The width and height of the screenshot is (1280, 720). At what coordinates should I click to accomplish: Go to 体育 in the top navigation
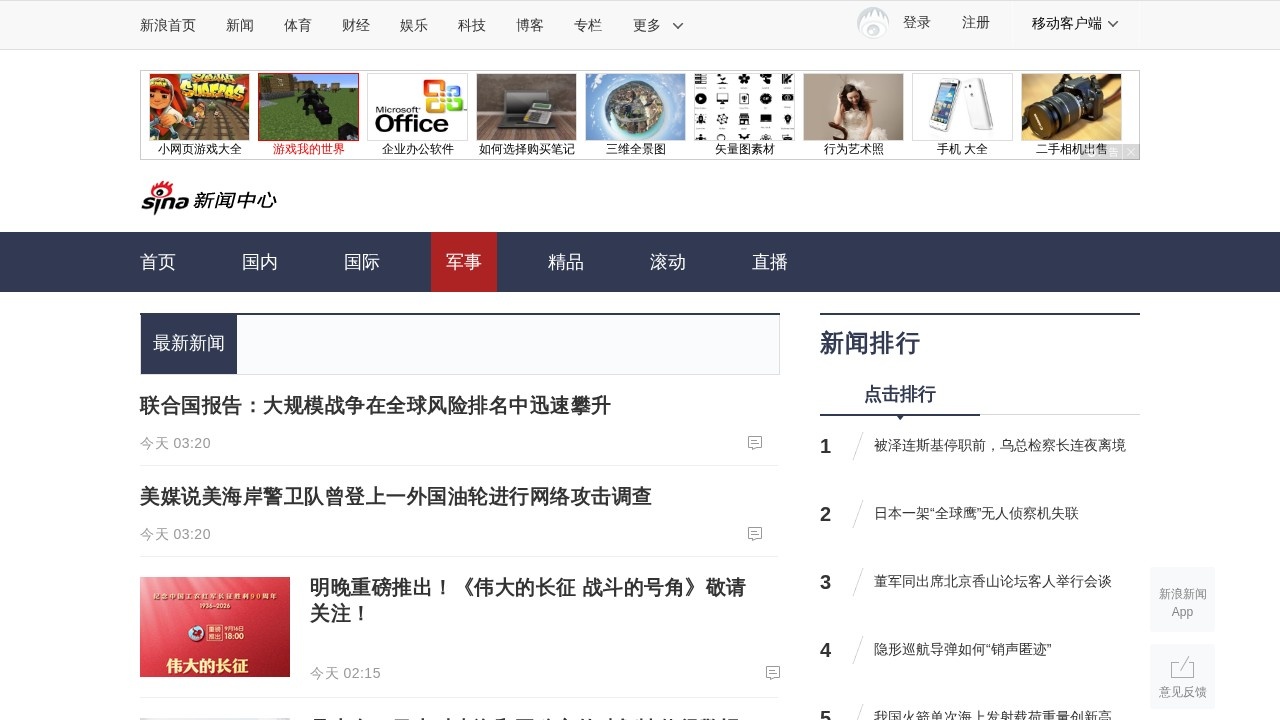click(x=298, y=25)
